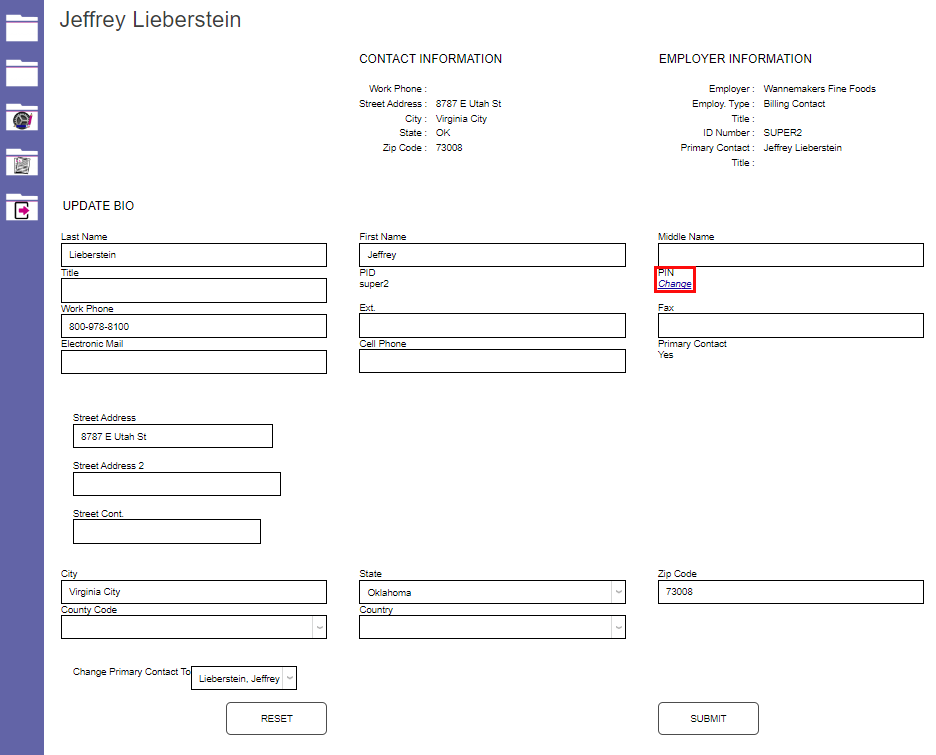Click the empty Middle Name field
Viewport: 936px width, 755px height.
[790, 255]
